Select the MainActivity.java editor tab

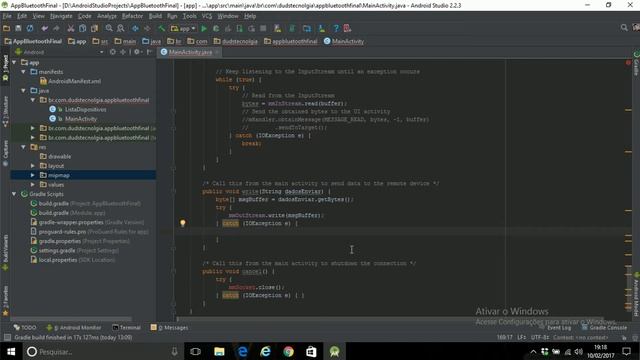click(190, 52)
